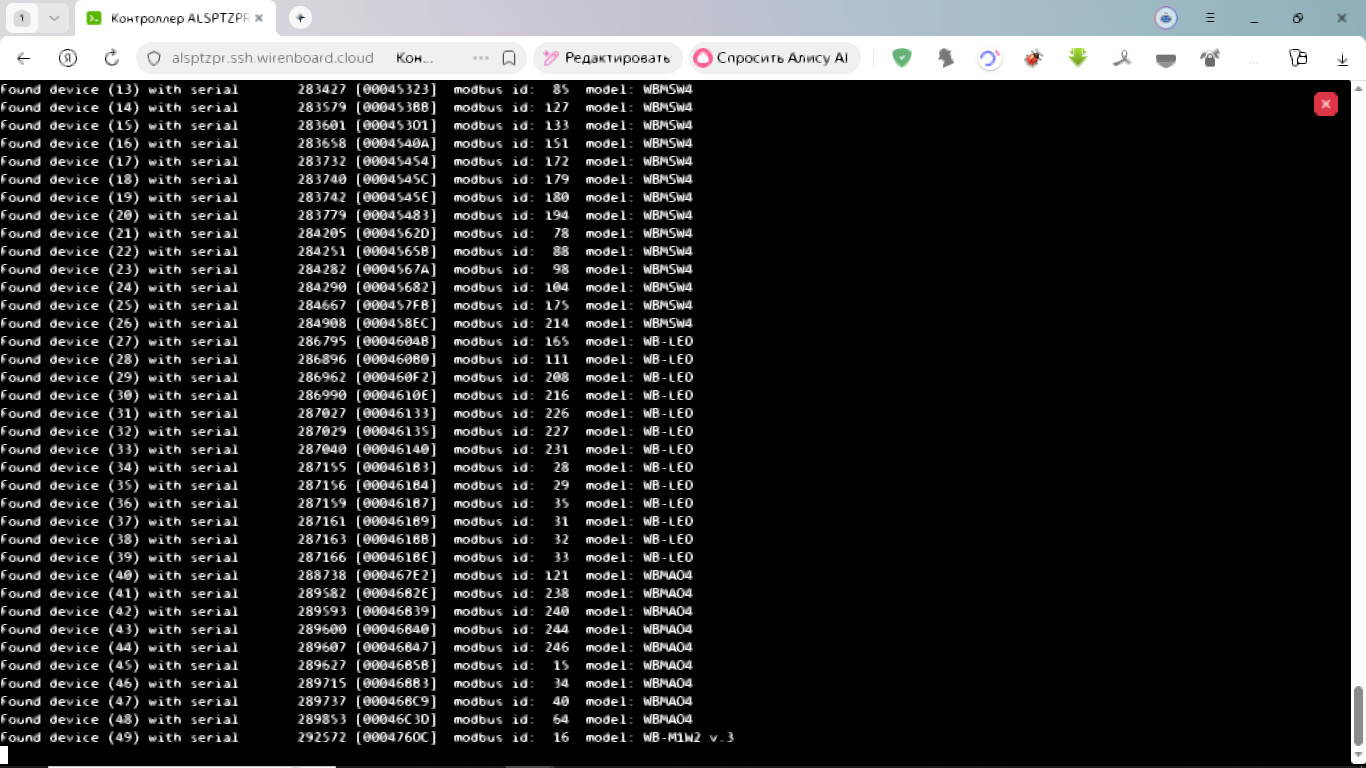Go back using the browser back arrow
The image size is (1366, 768).
pyautogui.click(x=24, y=58)
